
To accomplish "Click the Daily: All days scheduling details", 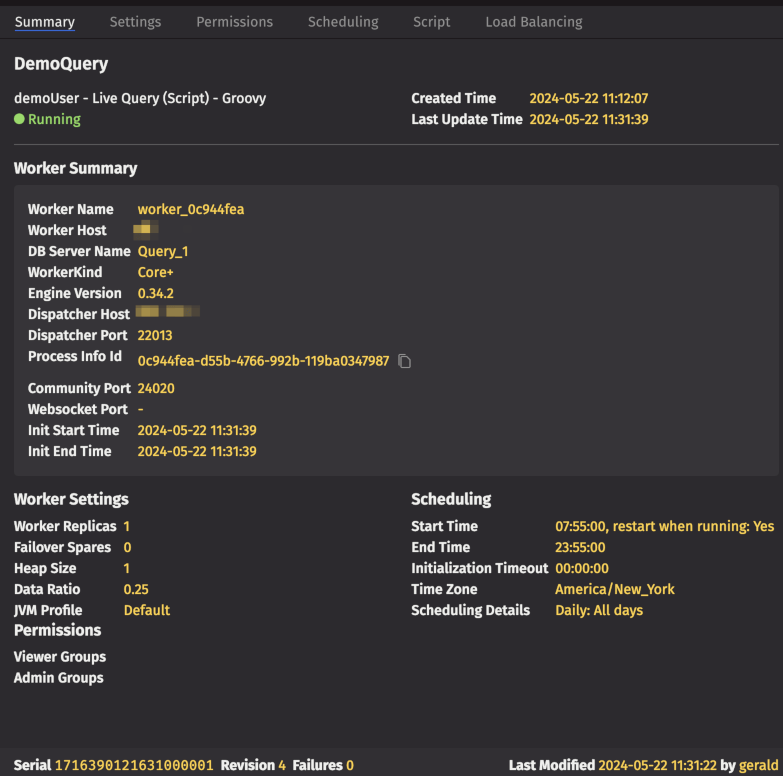I will 599,611.
